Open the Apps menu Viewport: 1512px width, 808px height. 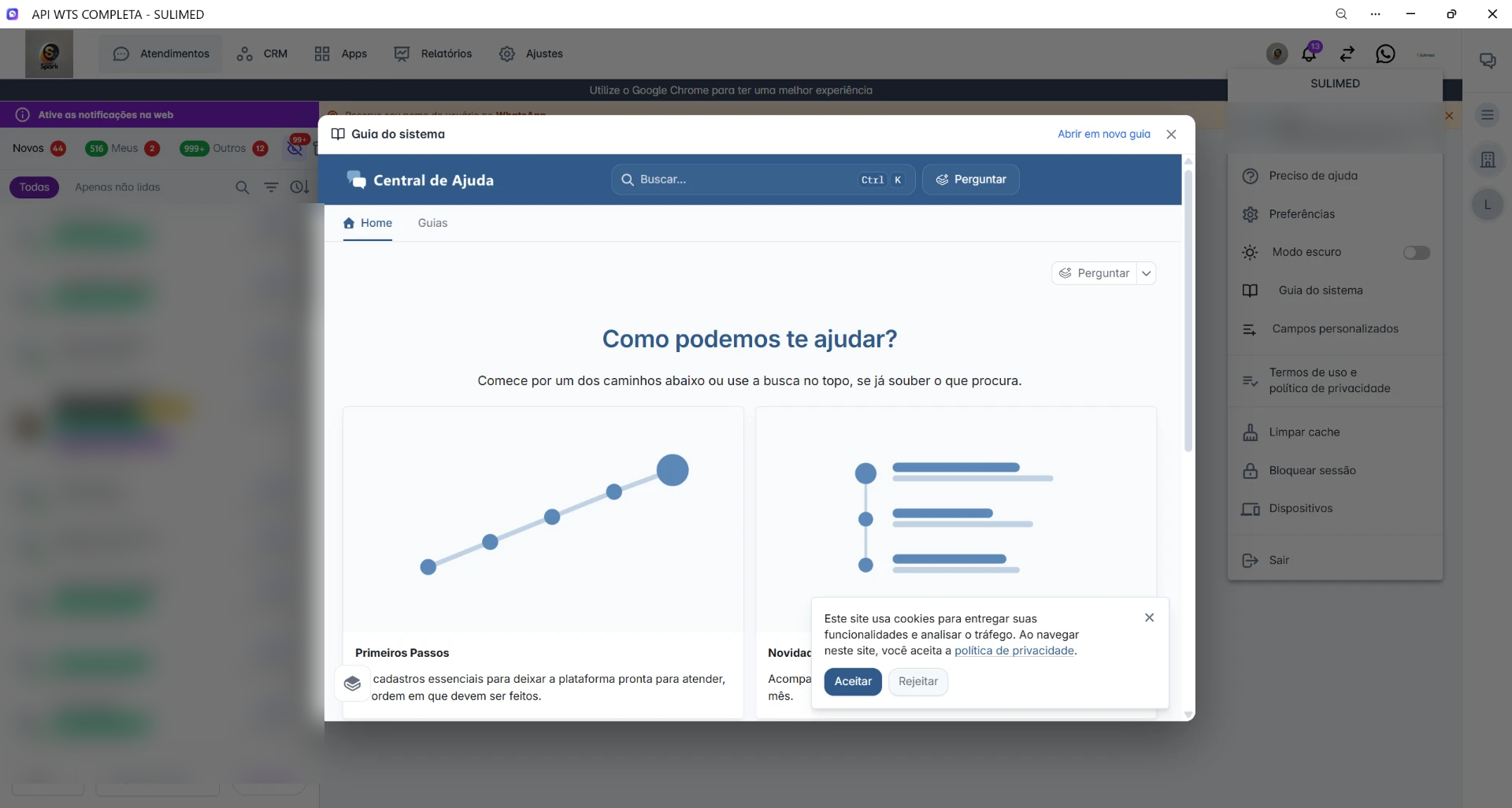click(340, 54)
